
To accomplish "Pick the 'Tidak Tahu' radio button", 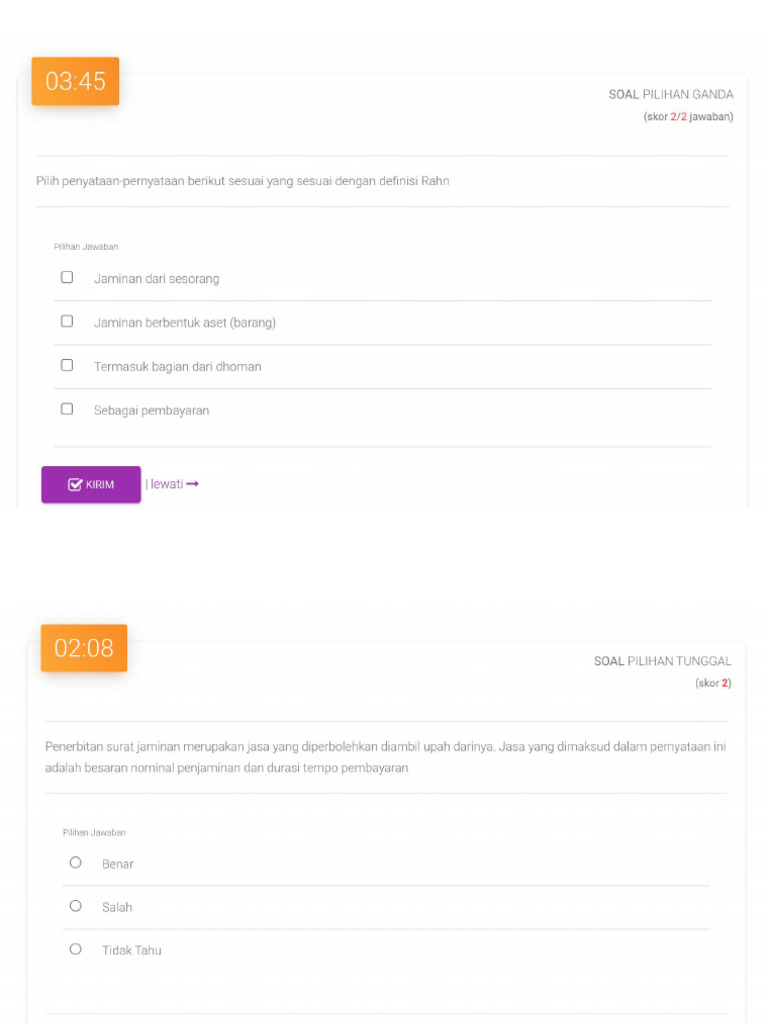I will (x=75, y=949).
